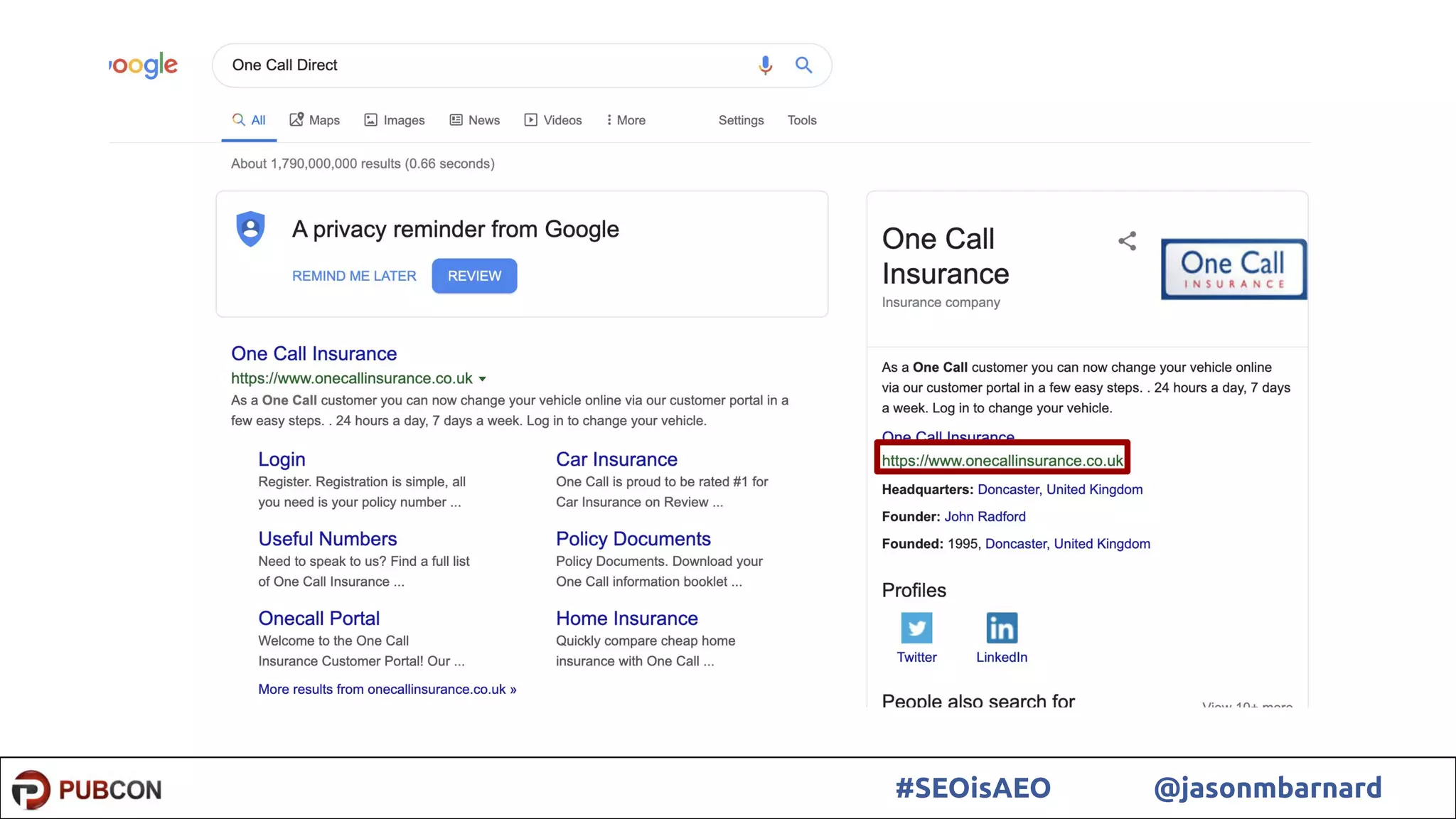Open the More search options menu
The width and height of the screenshot is (1456, 819).
[626, 120]
